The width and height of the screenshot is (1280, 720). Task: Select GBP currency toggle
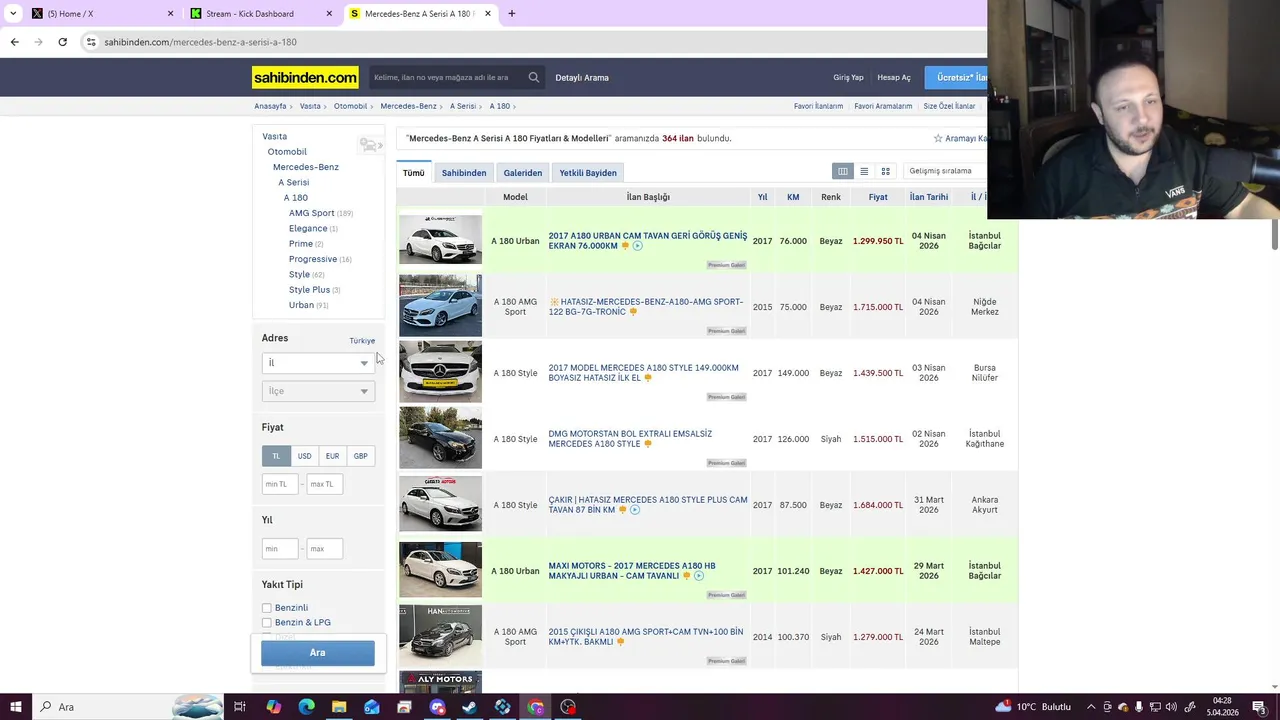pyautogui.click(x=360, y=456)
